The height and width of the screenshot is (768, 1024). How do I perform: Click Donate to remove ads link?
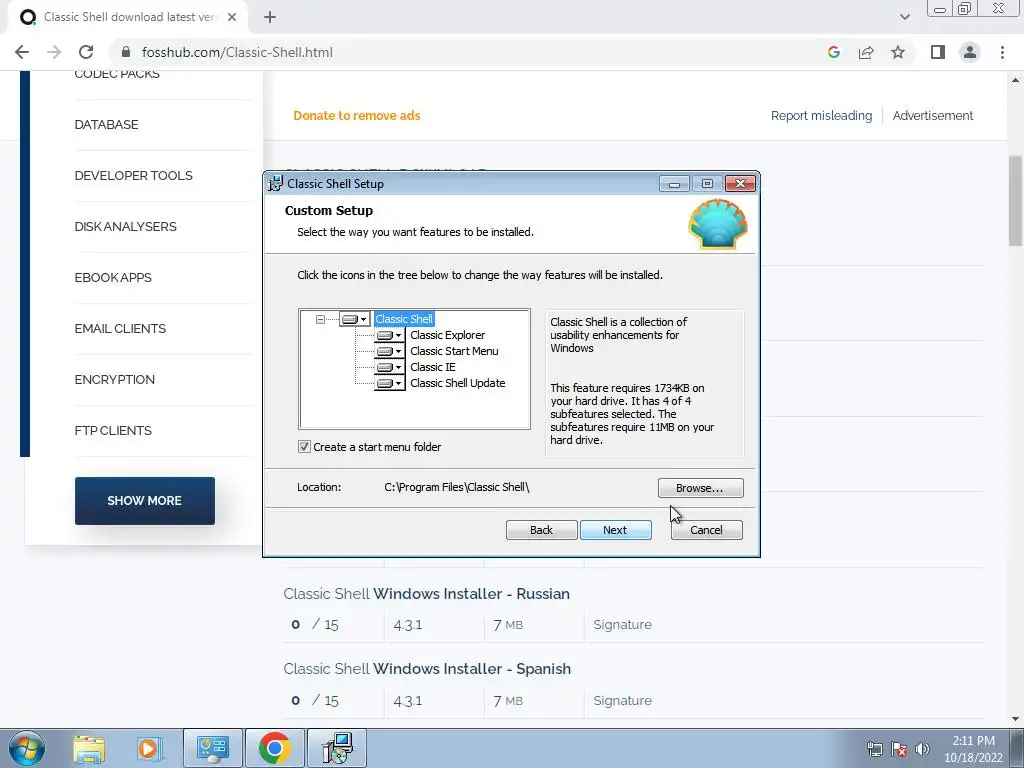[357, 116]
